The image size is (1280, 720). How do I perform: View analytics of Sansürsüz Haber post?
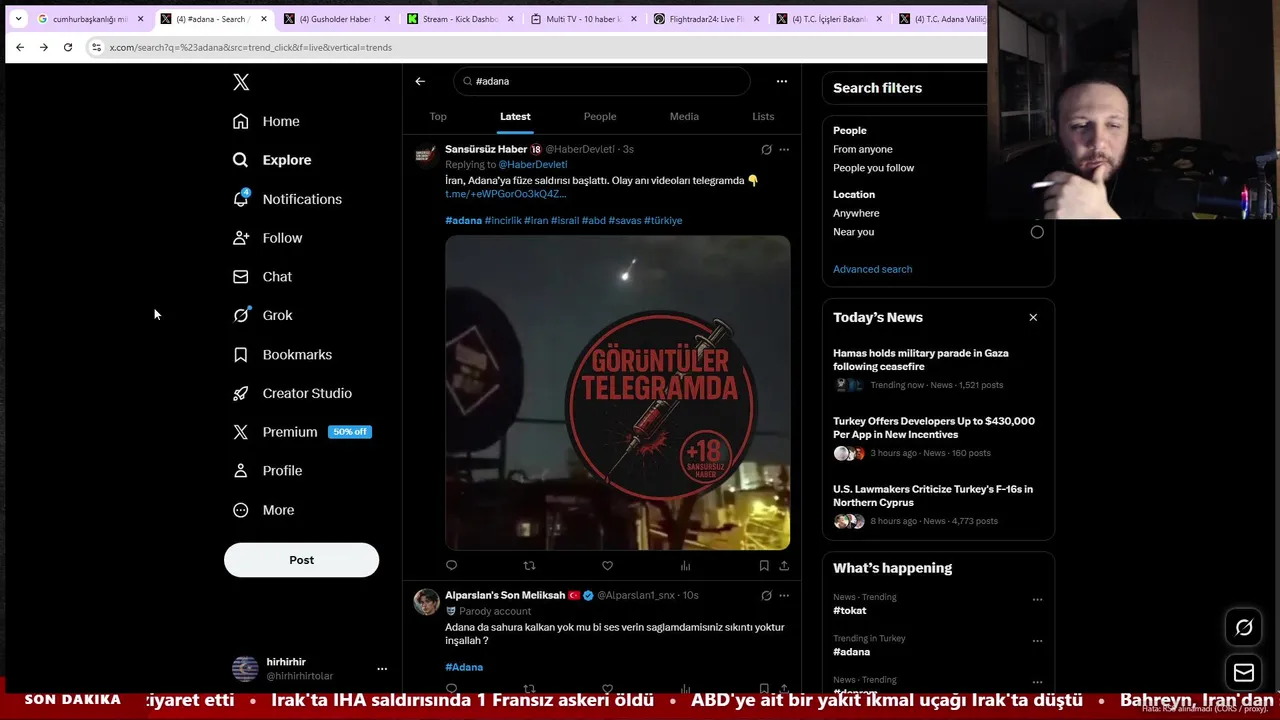[685, 566]
